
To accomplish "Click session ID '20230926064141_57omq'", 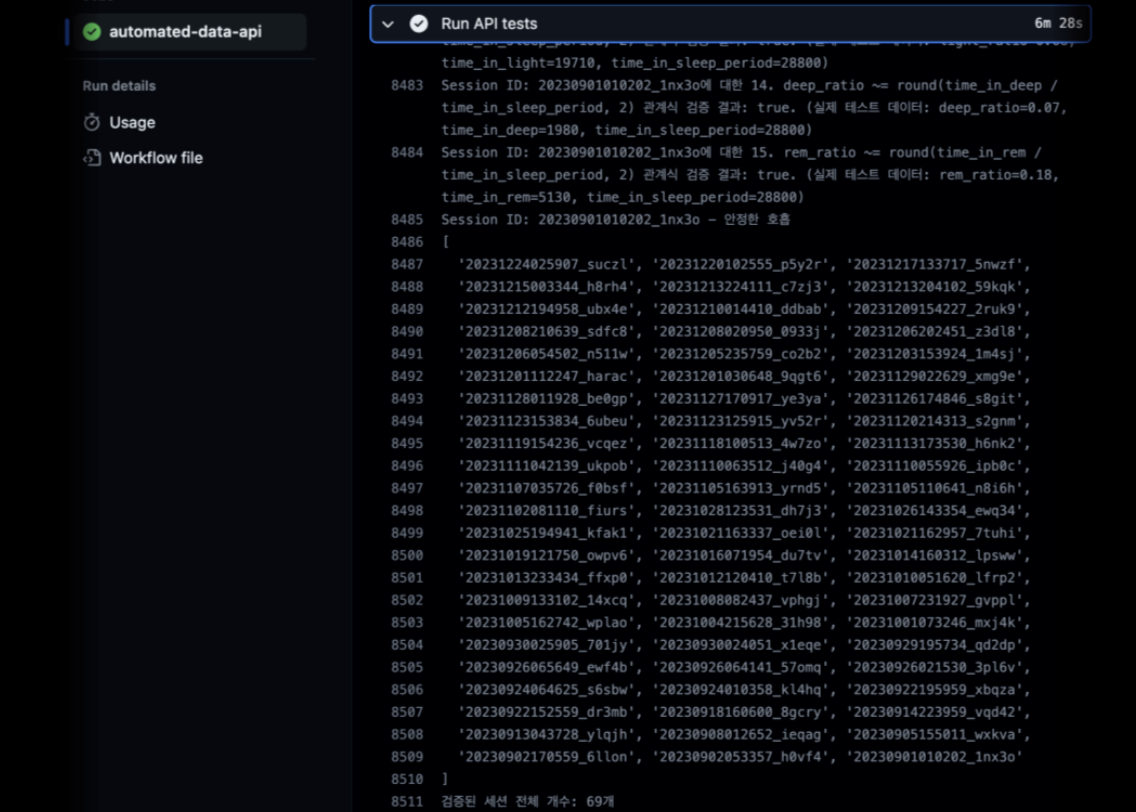I will 740,667.
